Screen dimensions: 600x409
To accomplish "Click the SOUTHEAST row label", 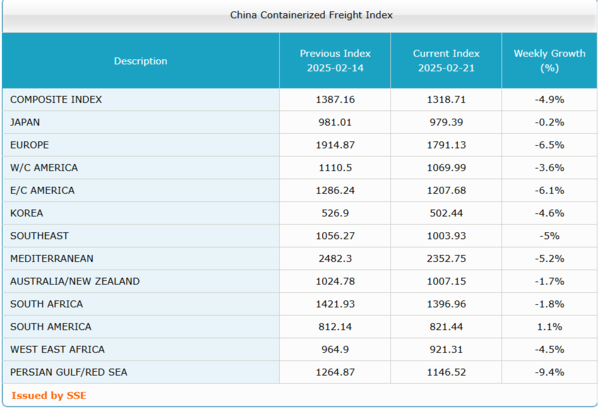I will (38, 236).
